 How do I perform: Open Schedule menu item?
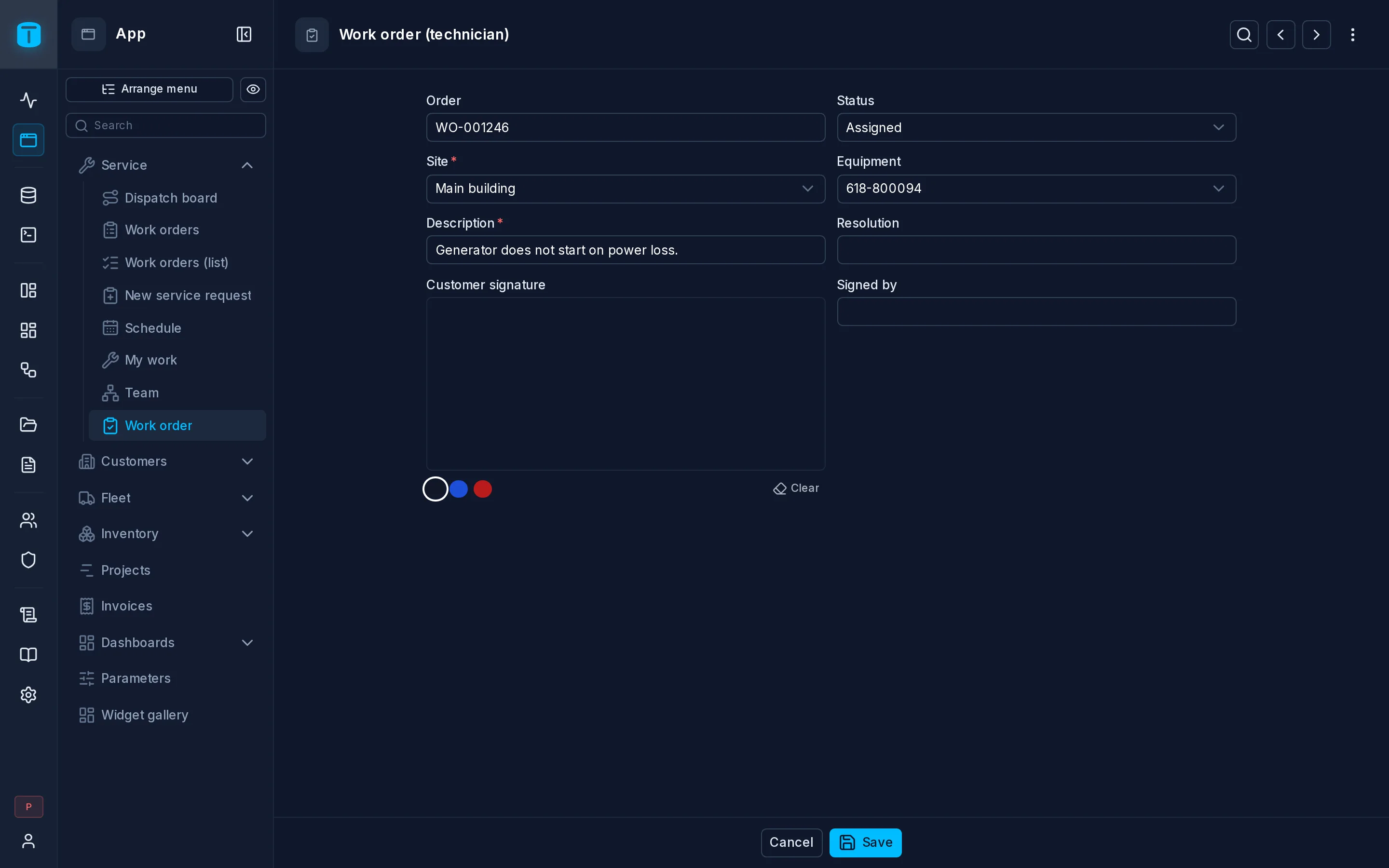coord(177,328)
